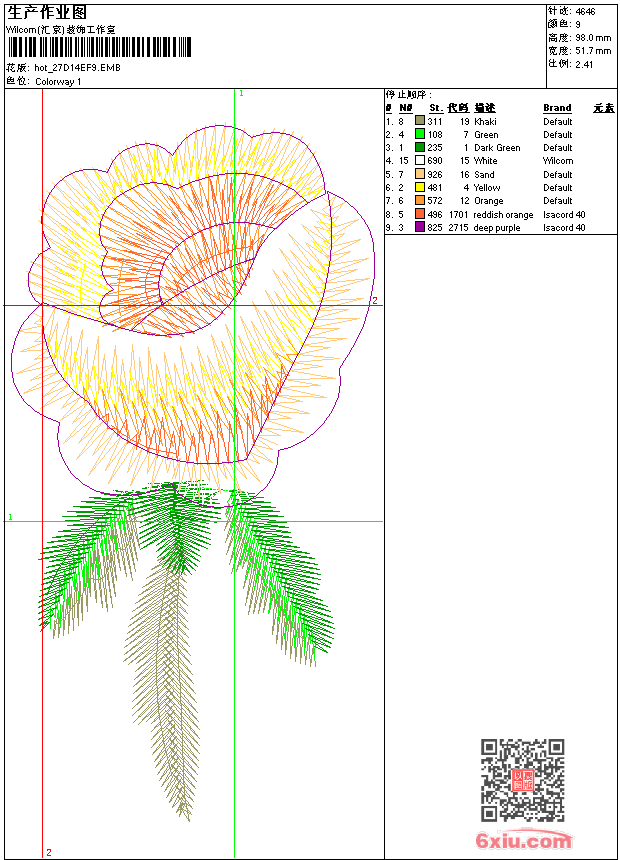Image resolution: width=620 pixels, height=860 pixels.
Task: Pick the Dark Green swatch, code 235
Action: 420,147
